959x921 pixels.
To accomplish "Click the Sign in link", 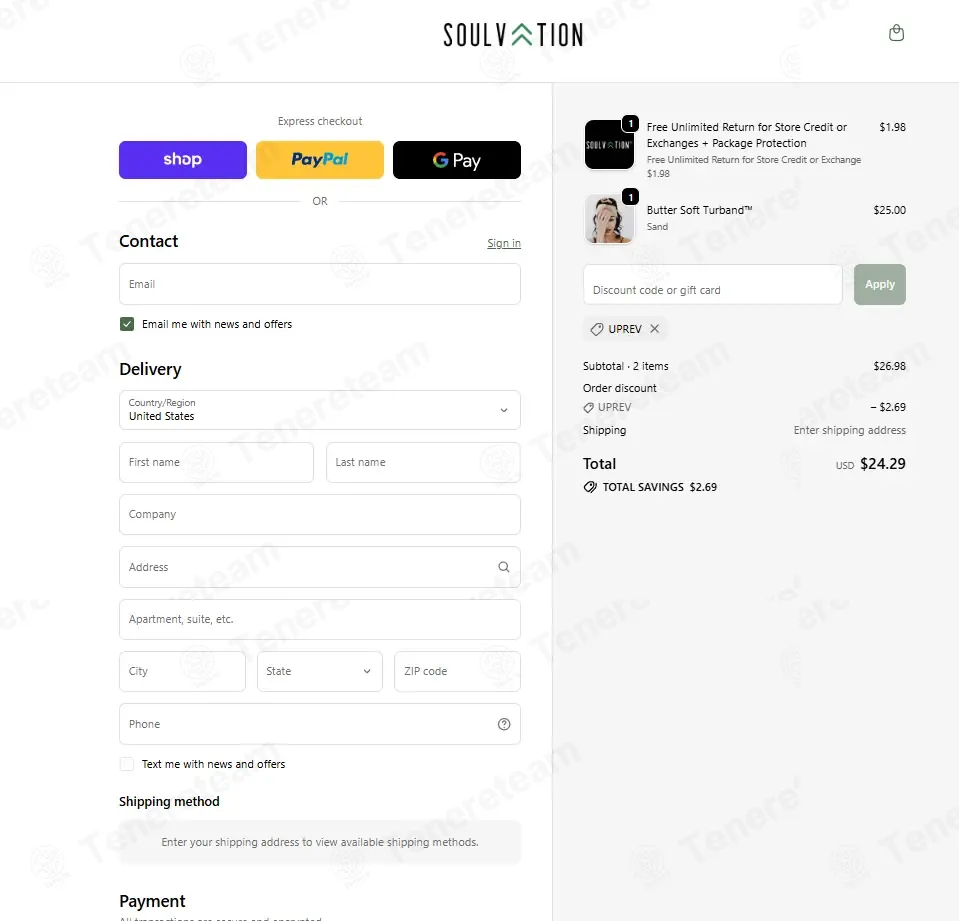I will pyautogui.click(x=504, y=243).
